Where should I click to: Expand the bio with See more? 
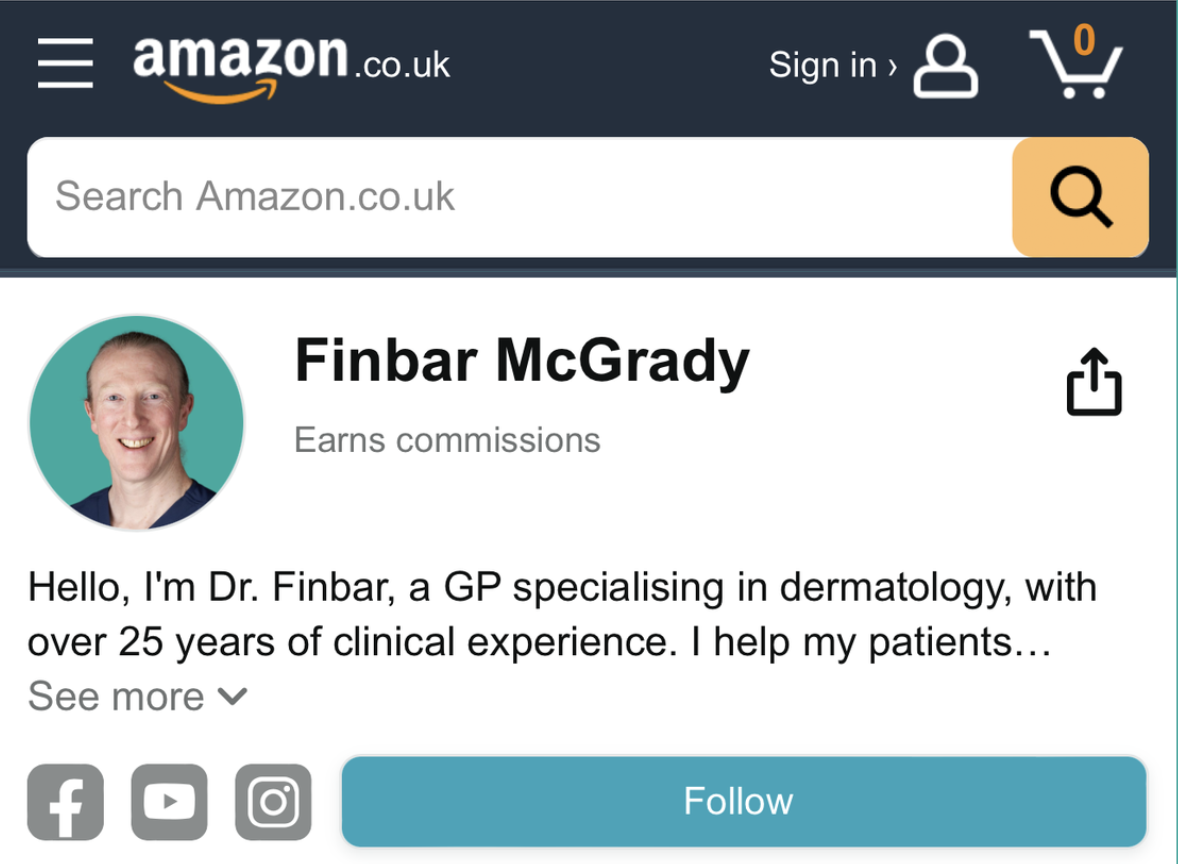tap(116, 696)
